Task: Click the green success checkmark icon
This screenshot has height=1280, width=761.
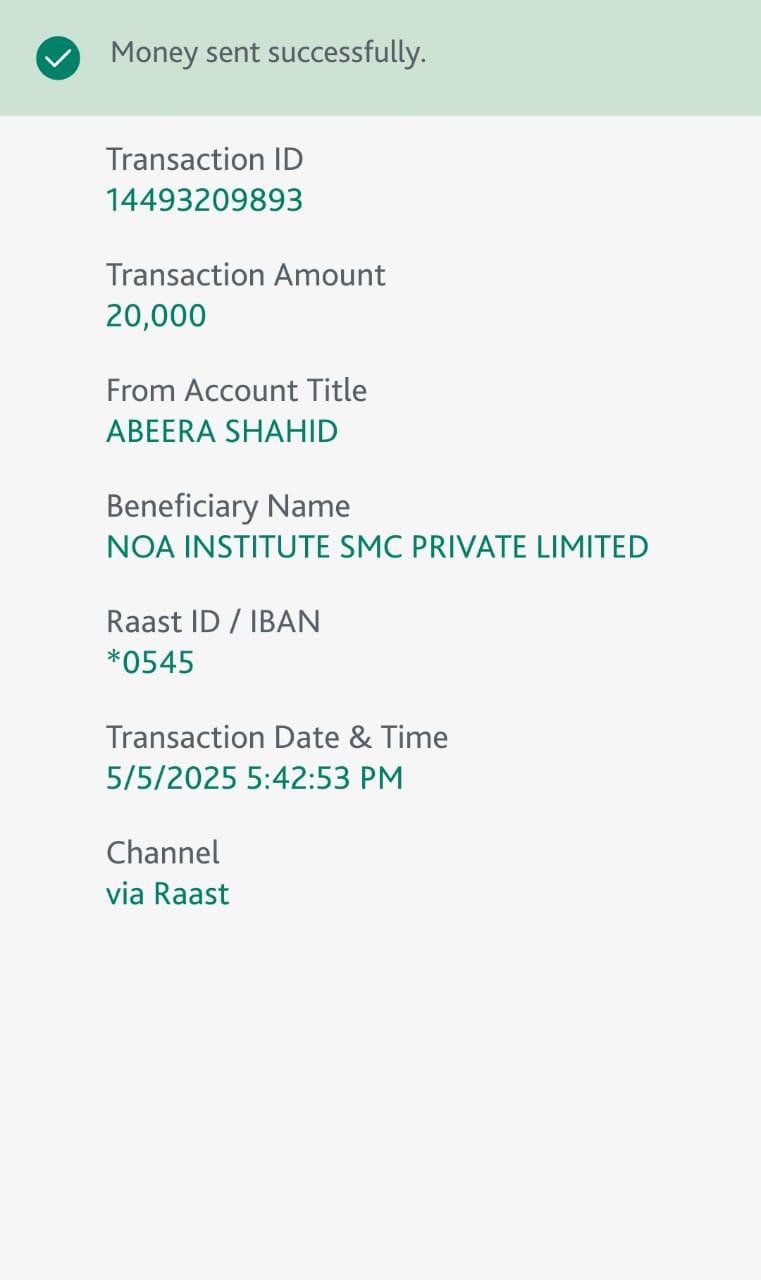Action: click(58, 59)
